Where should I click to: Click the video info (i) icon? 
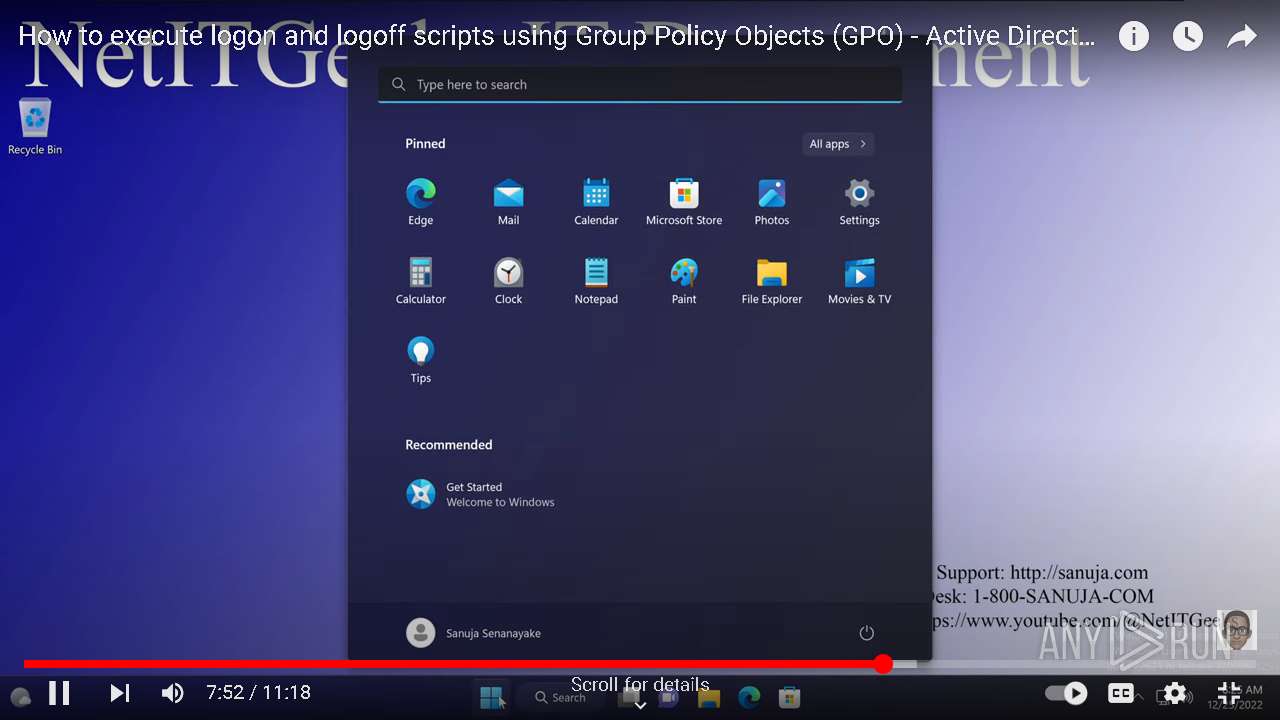[x=1133, y=37]
